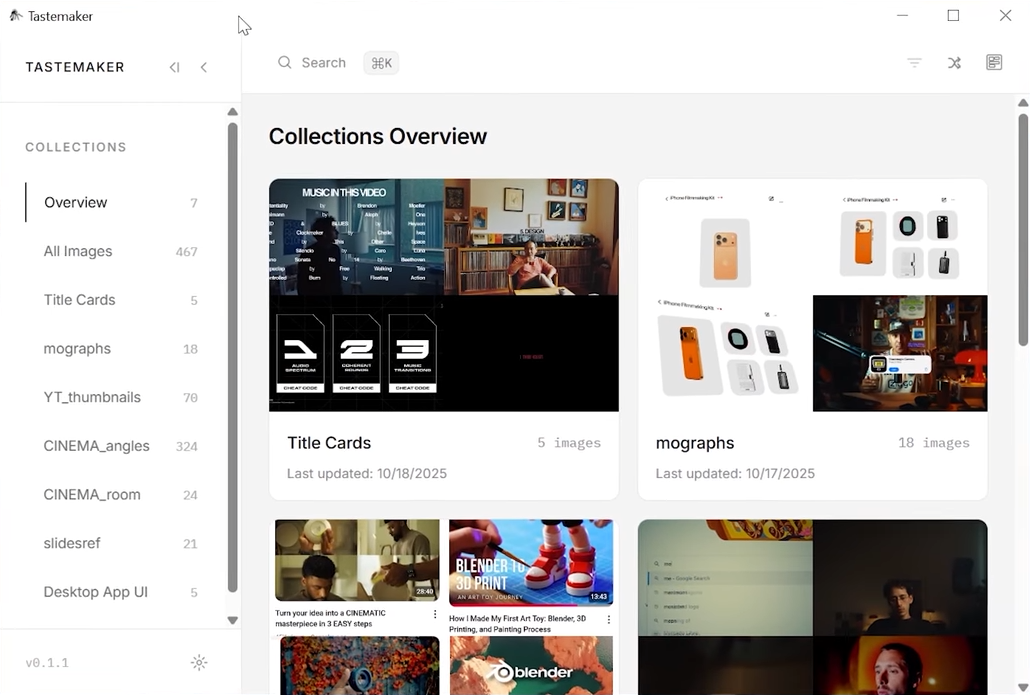
Task: Open the mographs collection card
Action: (x=813, y=339)
